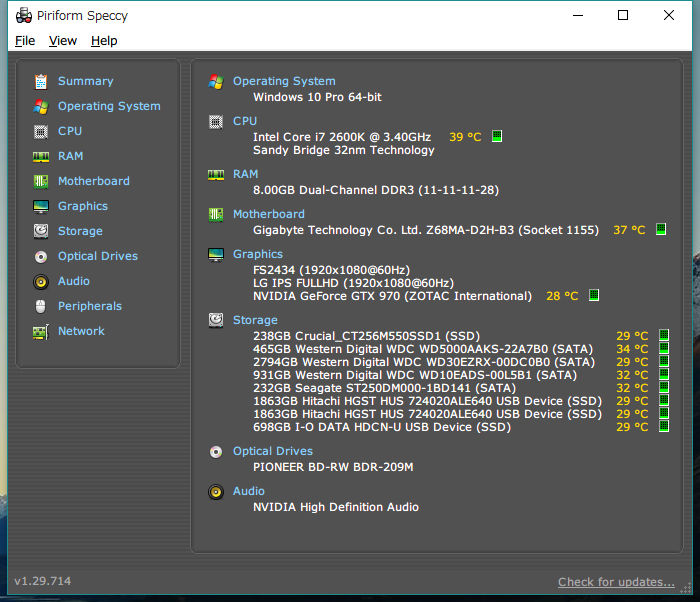Click the Storage hard drive icon in sidebar
Image resolution: width=700 pixels, height=602 pixels.
(41, 231)
